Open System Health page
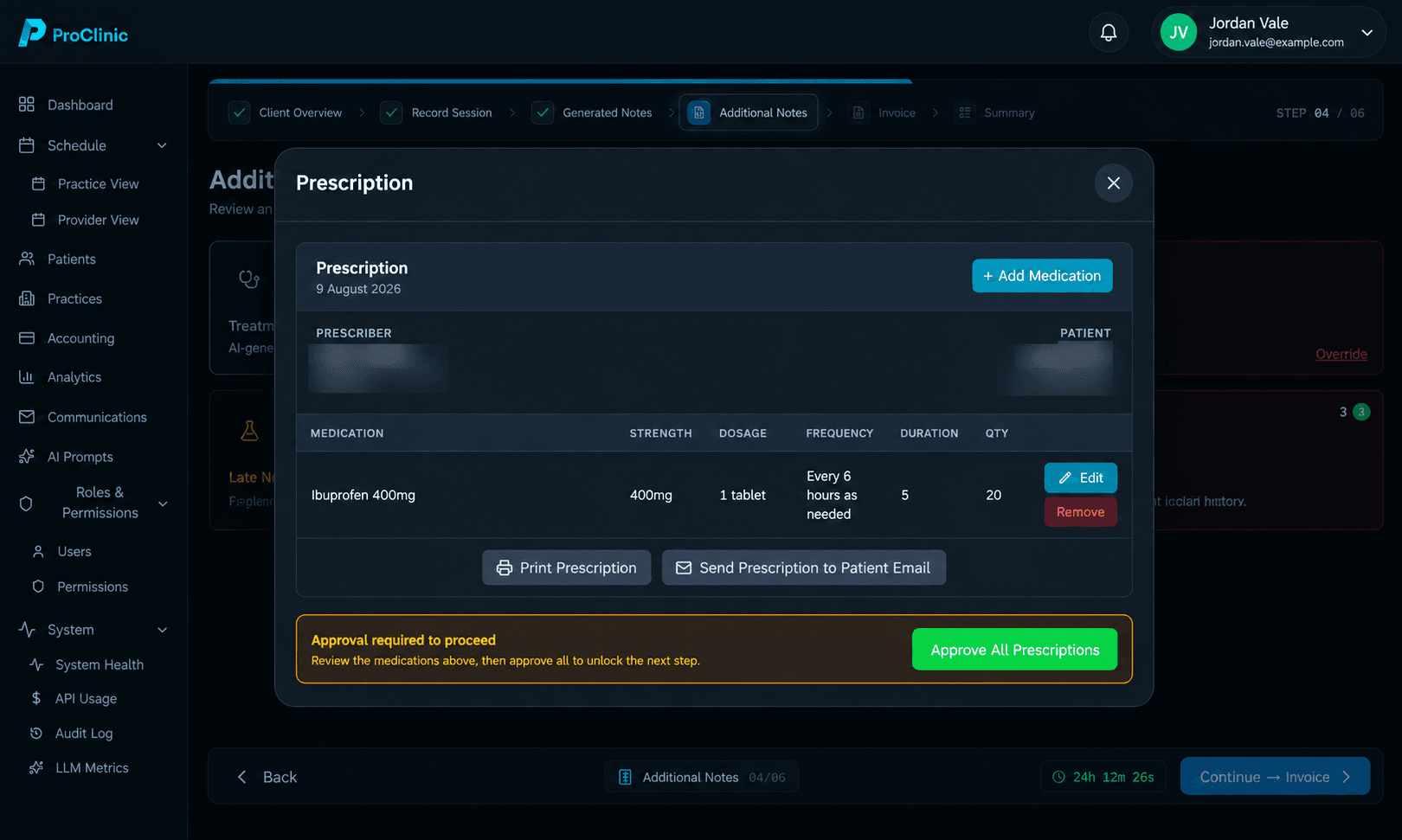The width and height of the screenshot is (1402, 840). (x=99, y=664)
